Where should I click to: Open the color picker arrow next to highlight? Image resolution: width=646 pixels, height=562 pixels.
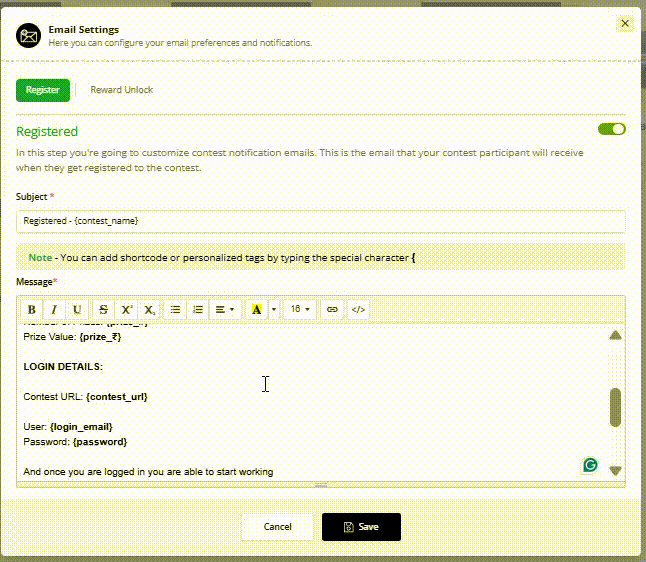pos(274,309)
